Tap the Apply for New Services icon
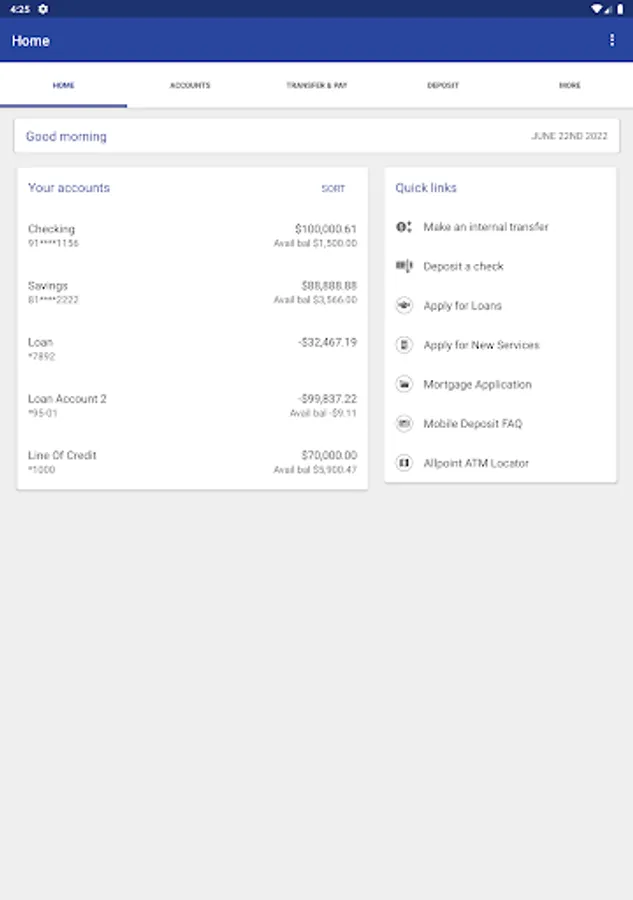The image size is (633, 900). pos(404,345)
